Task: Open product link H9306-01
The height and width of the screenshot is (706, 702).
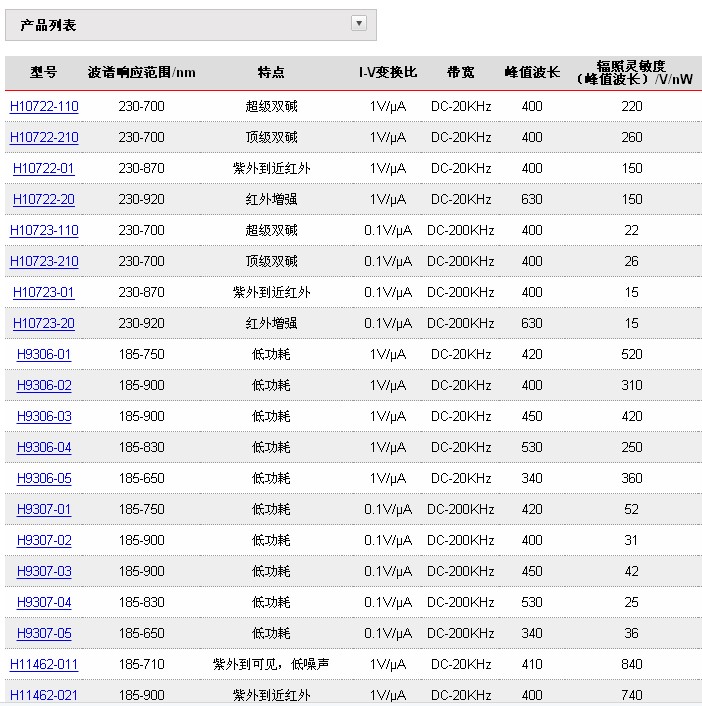Action: coord(44,354)
